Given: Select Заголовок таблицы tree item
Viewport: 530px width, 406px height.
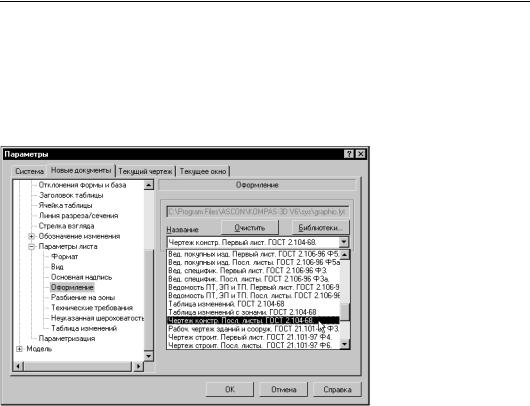Looking at the screenshot, I should tap(71, 195).
